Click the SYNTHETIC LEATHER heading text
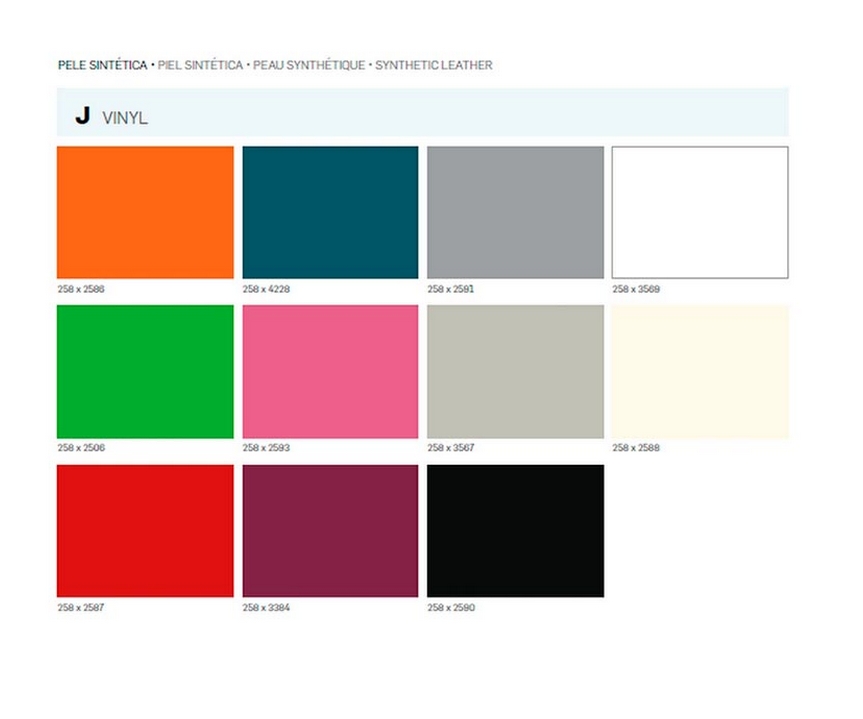The height and width of the screenshot is (719, 863). click(434, 65)
